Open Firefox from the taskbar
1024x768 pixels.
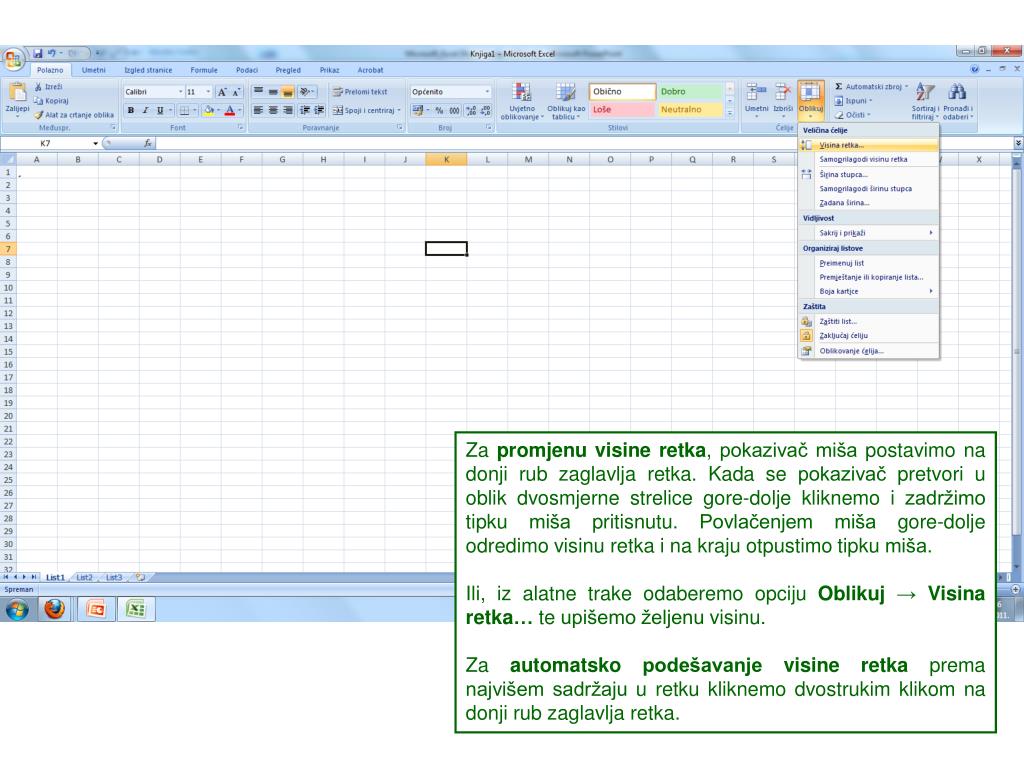point(55,610)
